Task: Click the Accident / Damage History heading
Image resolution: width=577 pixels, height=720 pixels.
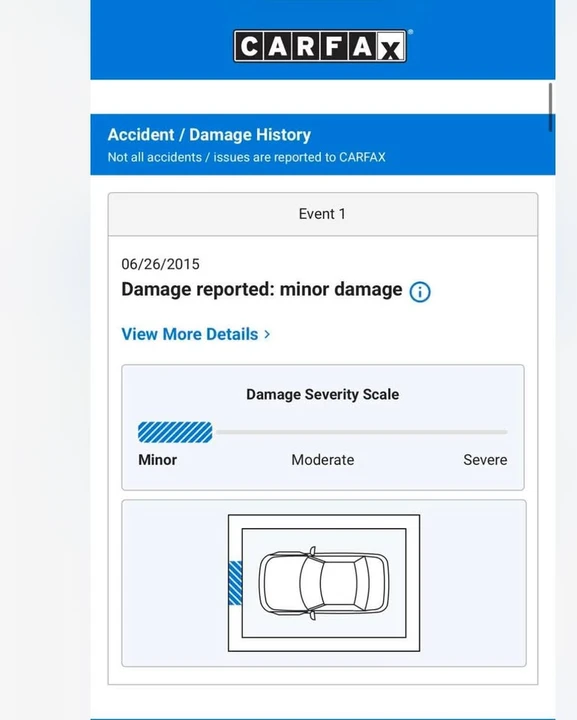Action: point(209,135)
